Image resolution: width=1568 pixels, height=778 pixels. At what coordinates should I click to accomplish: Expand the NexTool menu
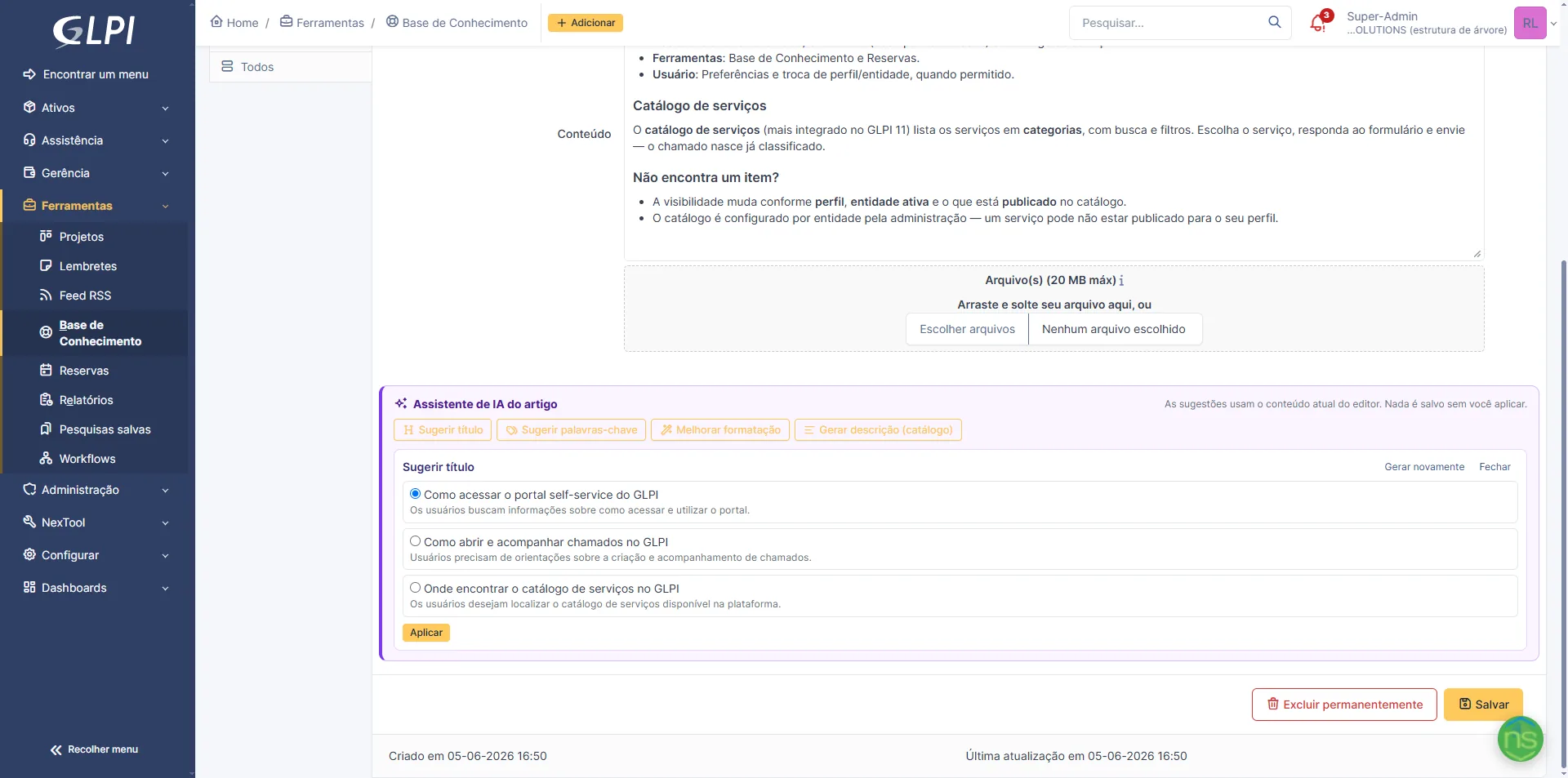[97, 522]
